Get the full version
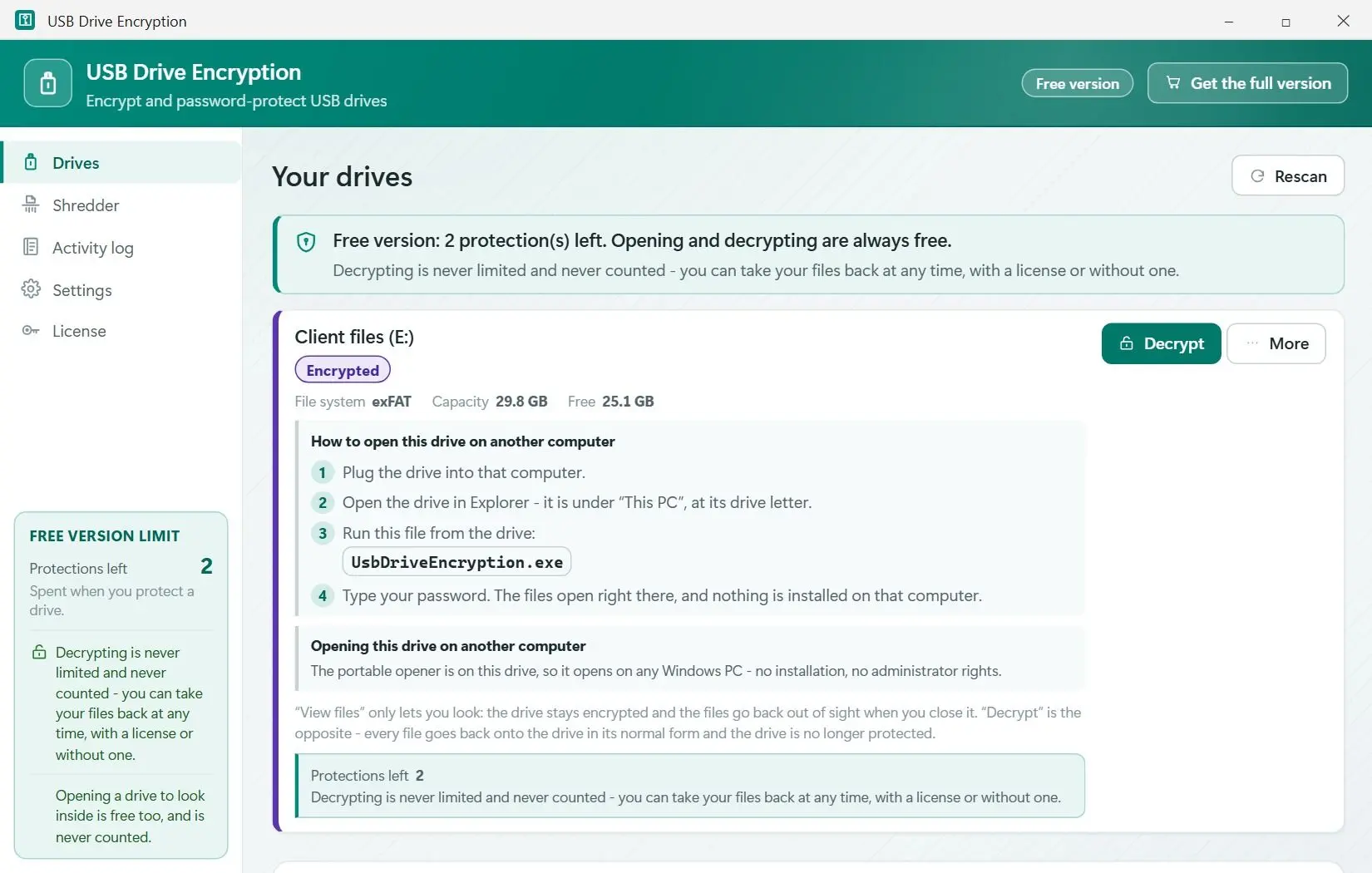 (1247, 83)
